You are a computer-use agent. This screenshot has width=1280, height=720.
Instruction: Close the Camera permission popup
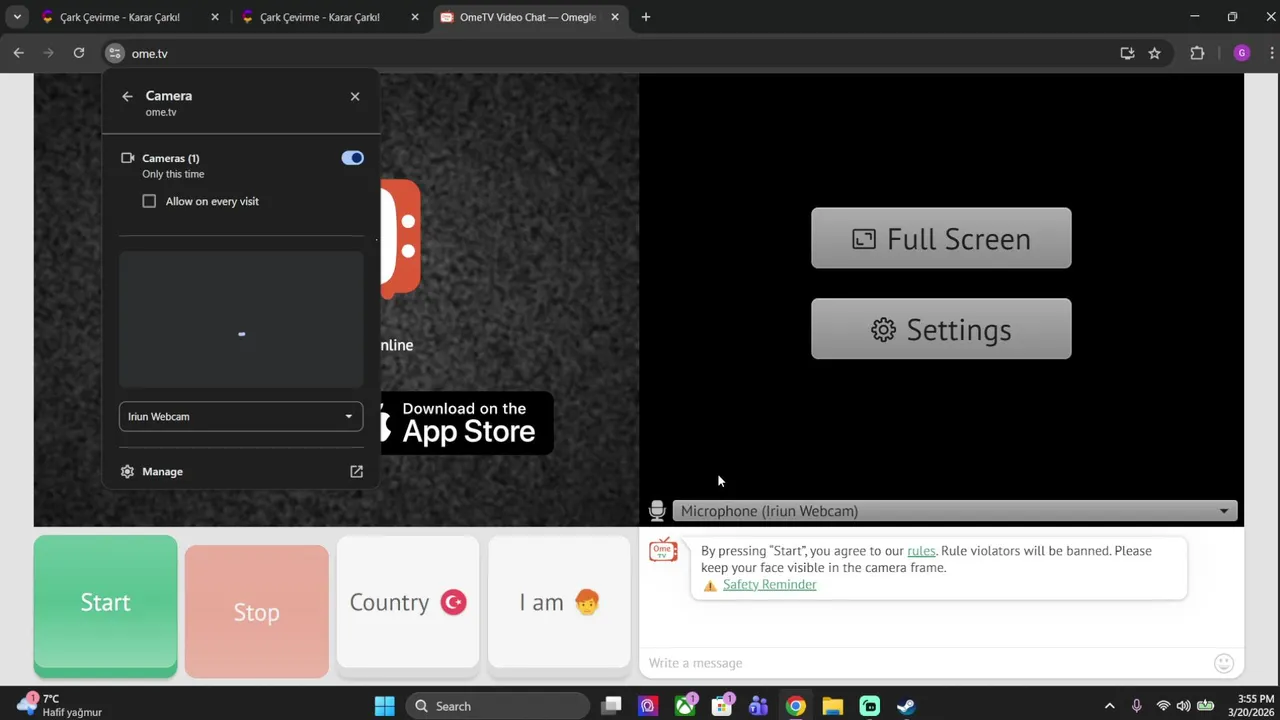pos(355,96)
